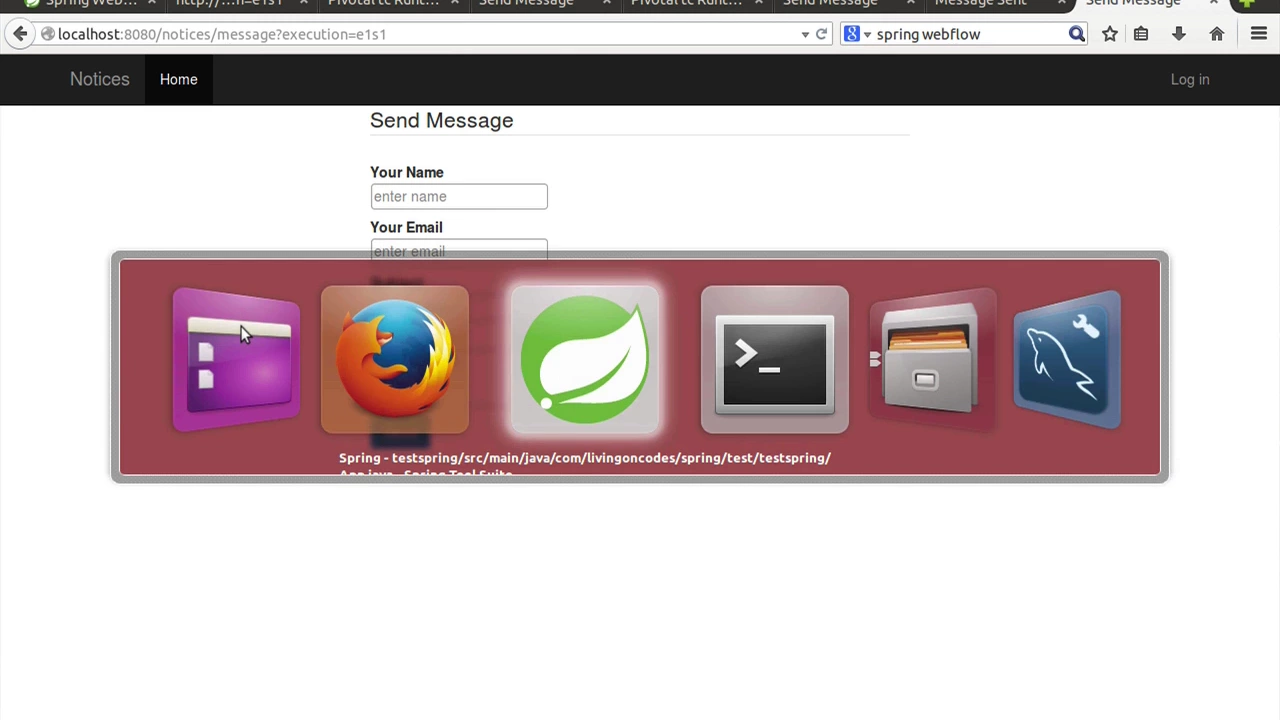Open the Downloads arrow icon
The image size is (1280, 720).
(1179, 34)
